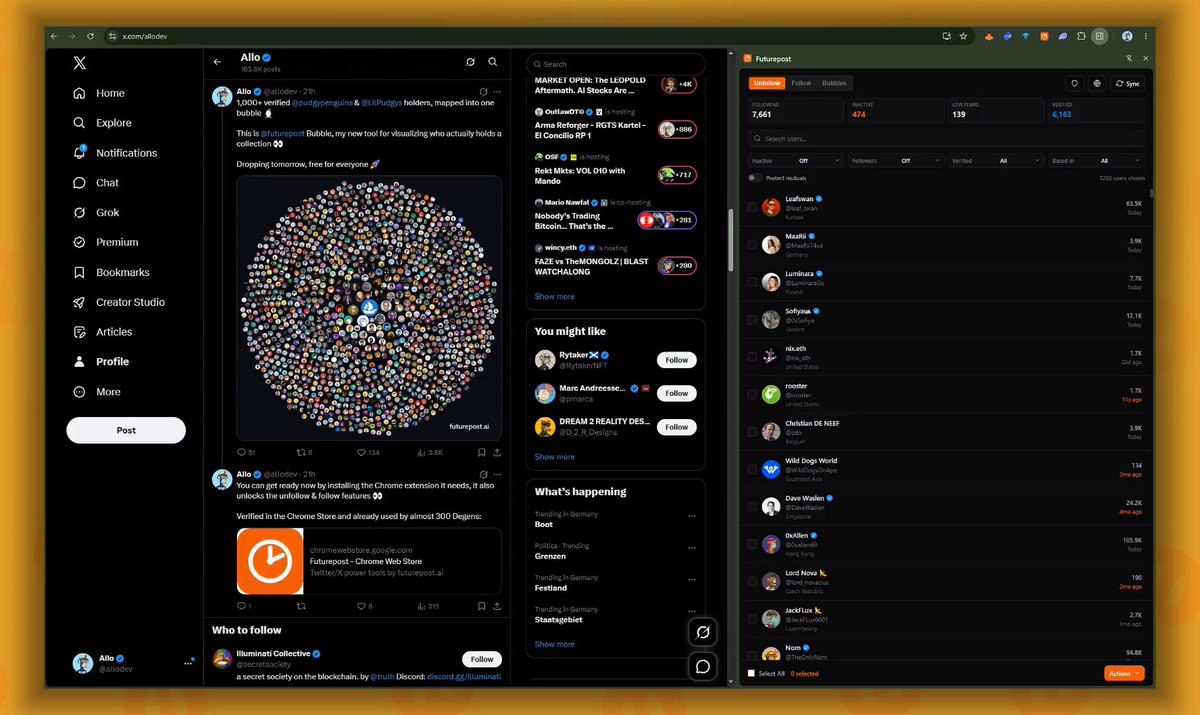This screenshot has width=1200, height=715.
Task: Check the box next to Leafswan
Action: tap(752, 207)
